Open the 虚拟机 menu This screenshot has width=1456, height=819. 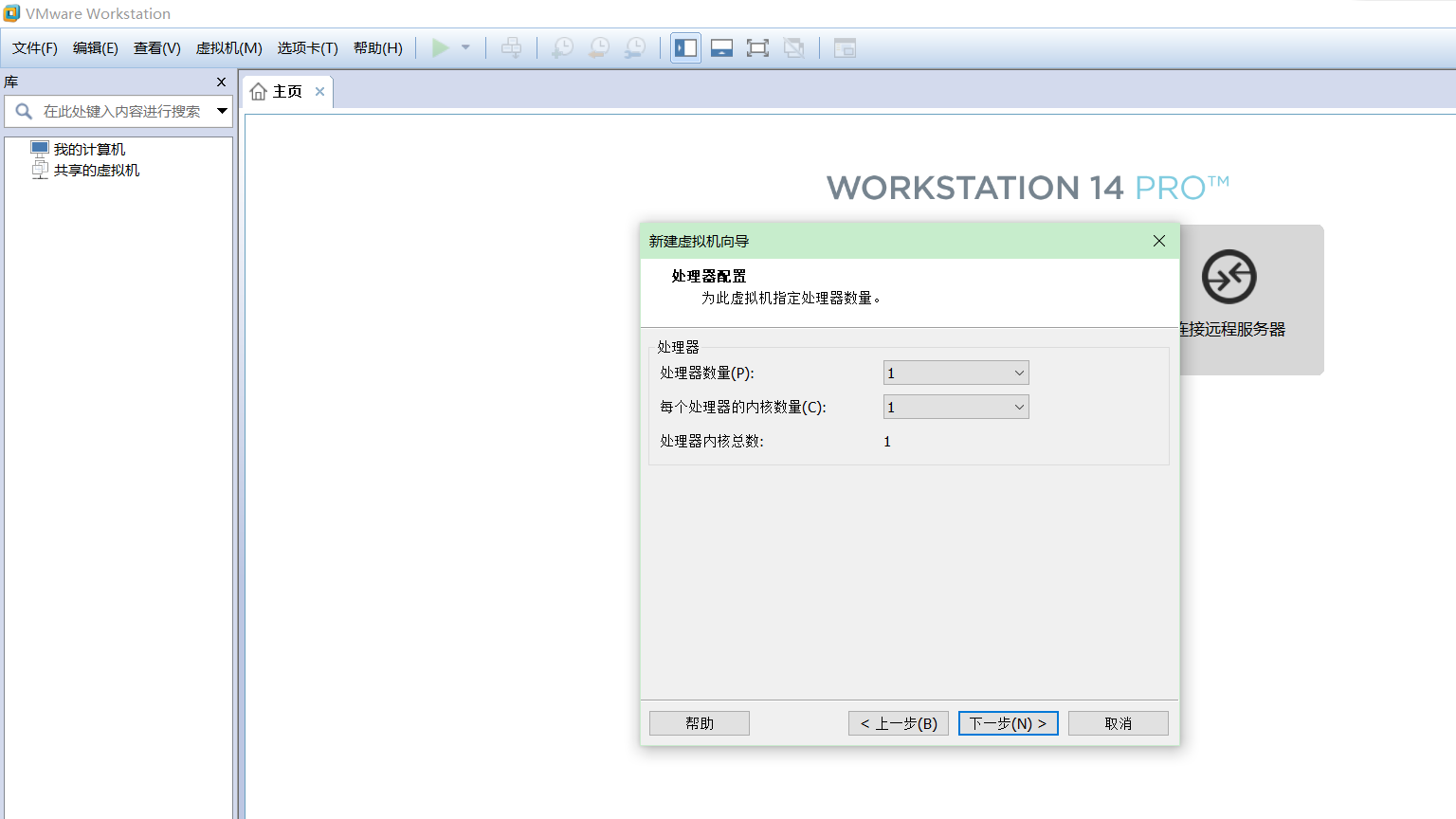point(228,47)
